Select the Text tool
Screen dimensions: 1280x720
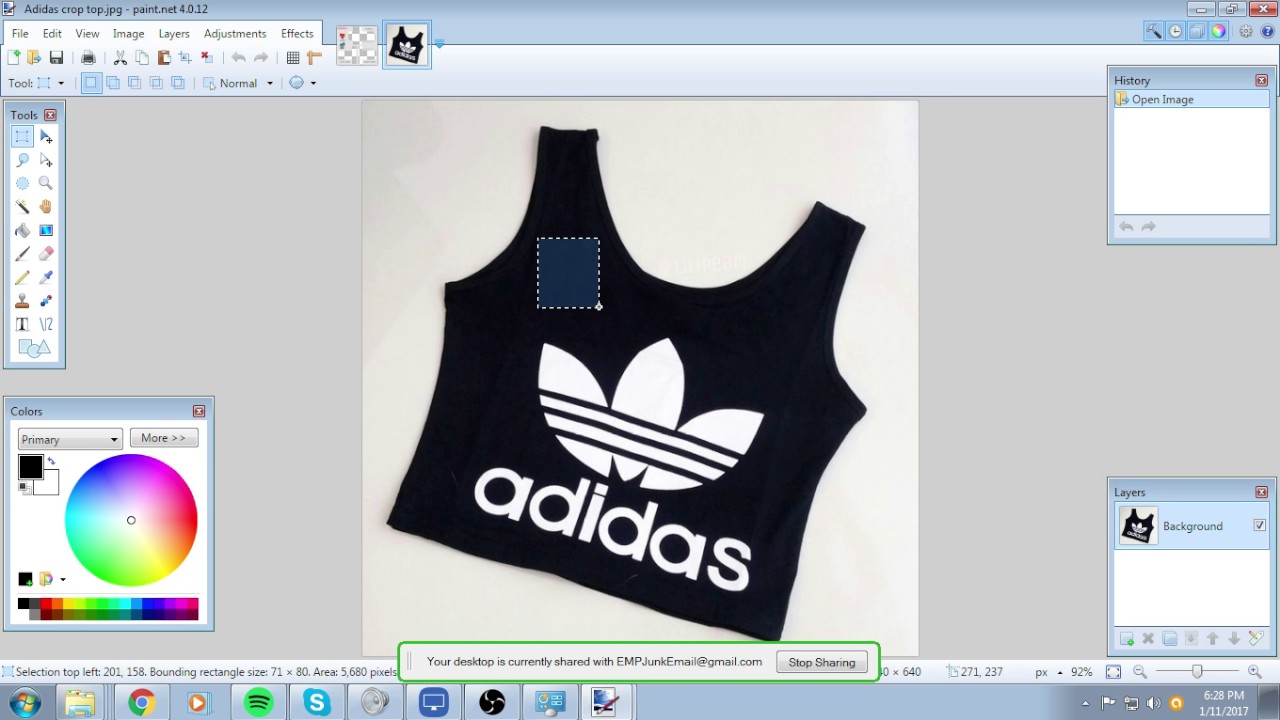pyautogui.click(x=22, y=324)
